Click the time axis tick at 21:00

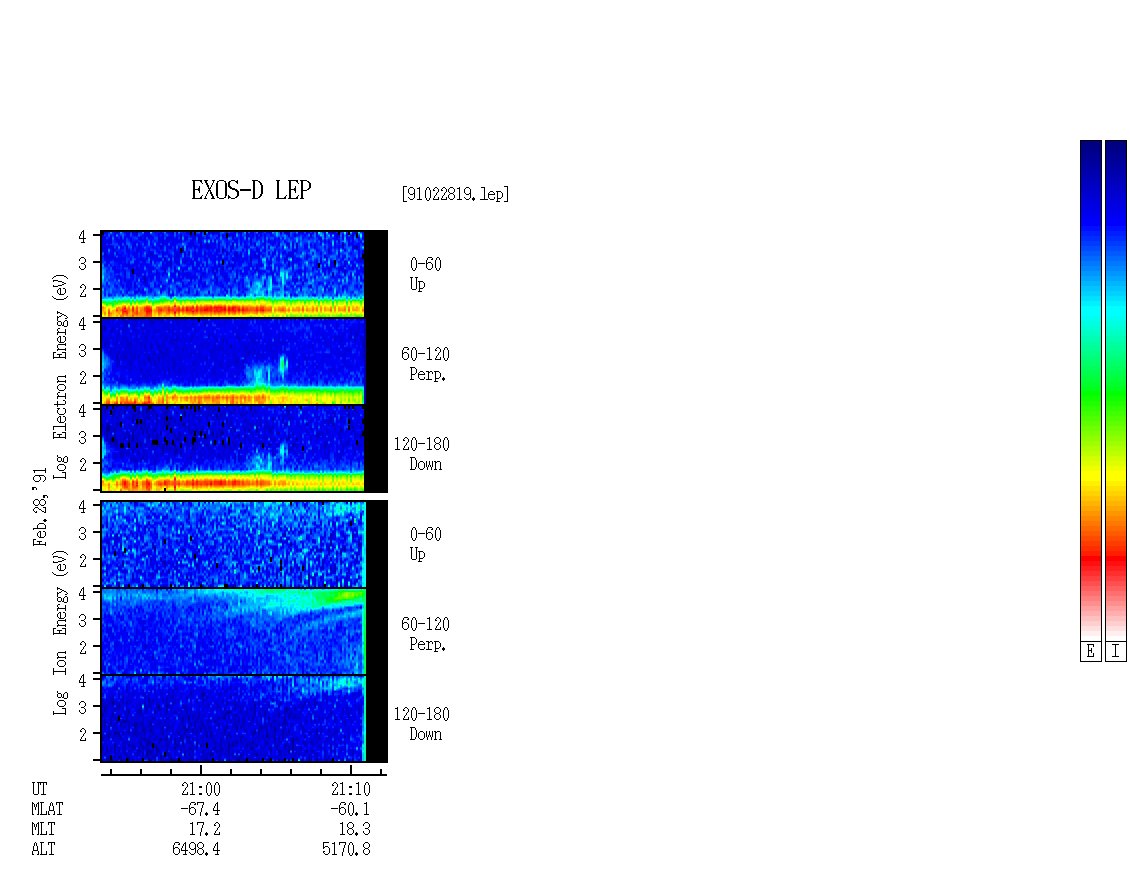click(201, 770)
